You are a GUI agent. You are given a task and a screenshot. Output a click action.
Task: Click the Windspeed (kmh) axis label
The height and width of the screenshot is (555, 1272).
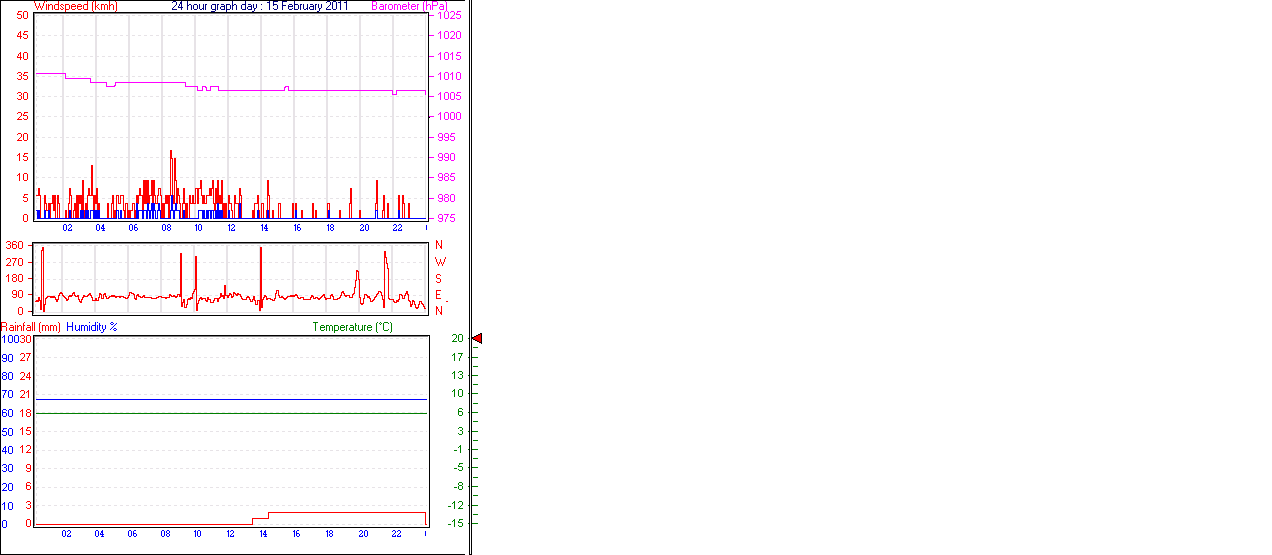pyautogui.click(x=75, y=6)
